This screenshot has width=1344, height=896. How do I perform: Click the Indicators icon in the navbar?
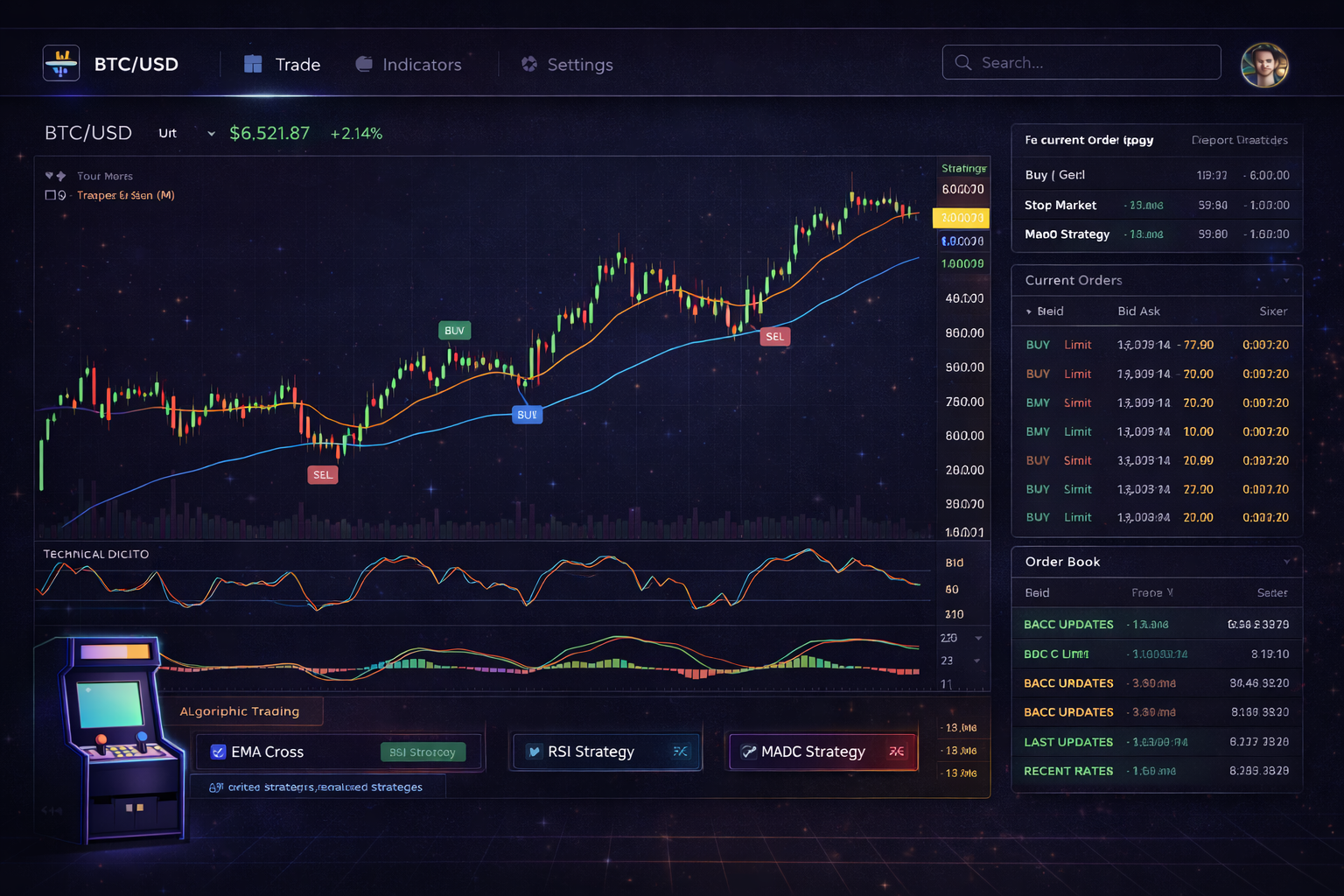coord(362,63)
